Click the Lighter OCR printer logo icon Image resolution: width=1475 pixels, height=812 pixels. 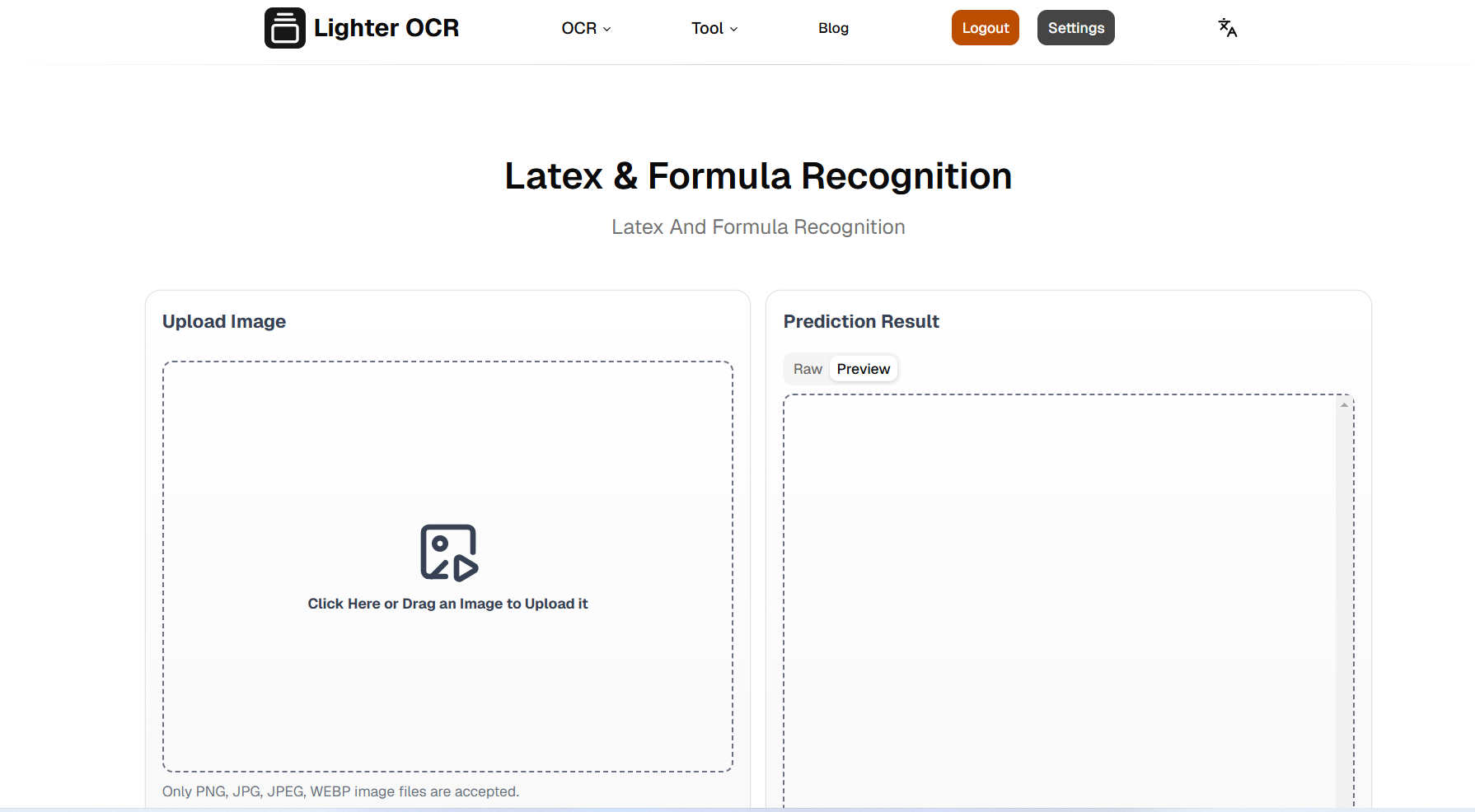[284, 27]
